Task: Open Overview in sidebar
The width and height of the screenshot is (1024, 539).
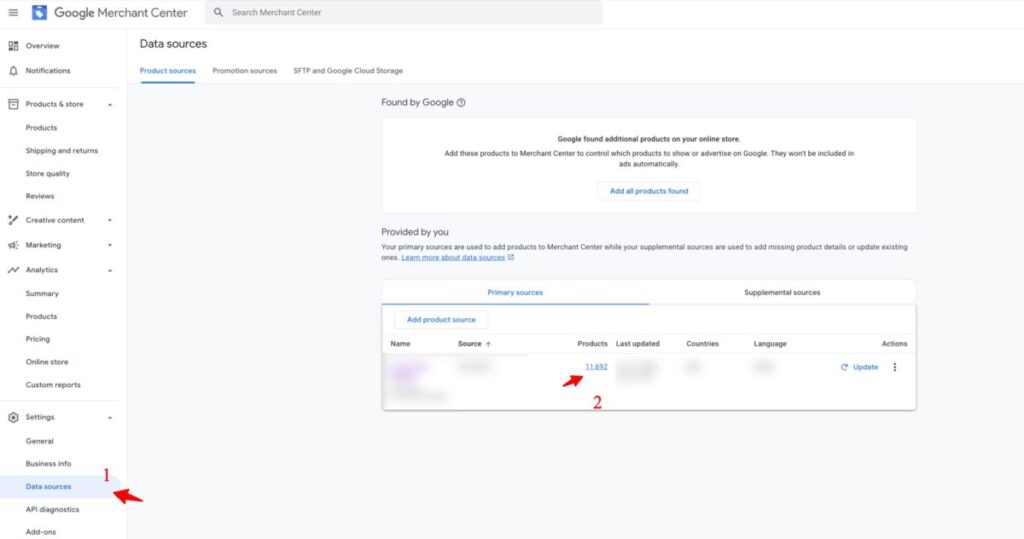Action: 42,46
